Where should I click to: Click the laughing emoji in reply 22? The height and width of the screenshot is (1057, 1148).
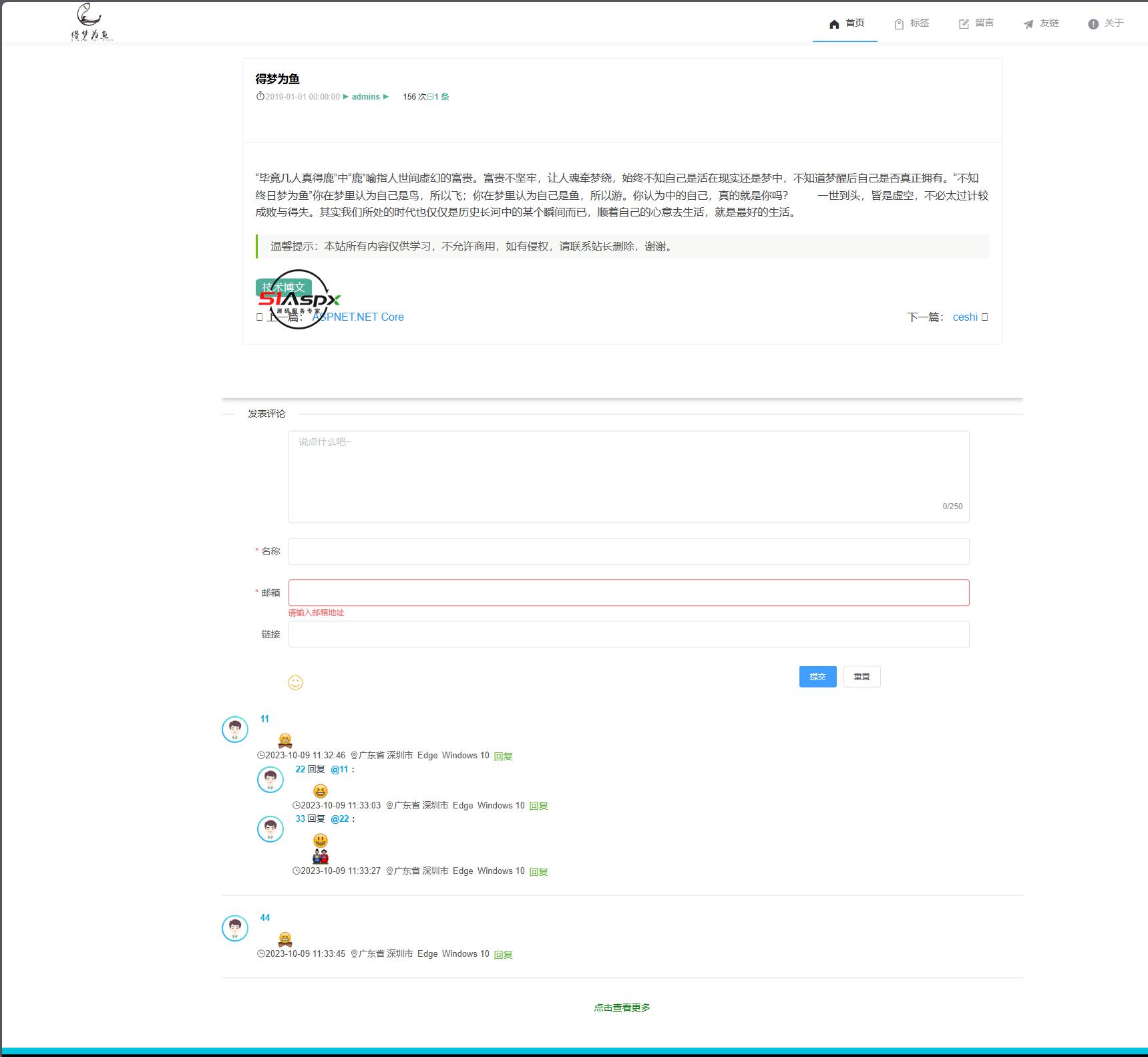(321, 791)
